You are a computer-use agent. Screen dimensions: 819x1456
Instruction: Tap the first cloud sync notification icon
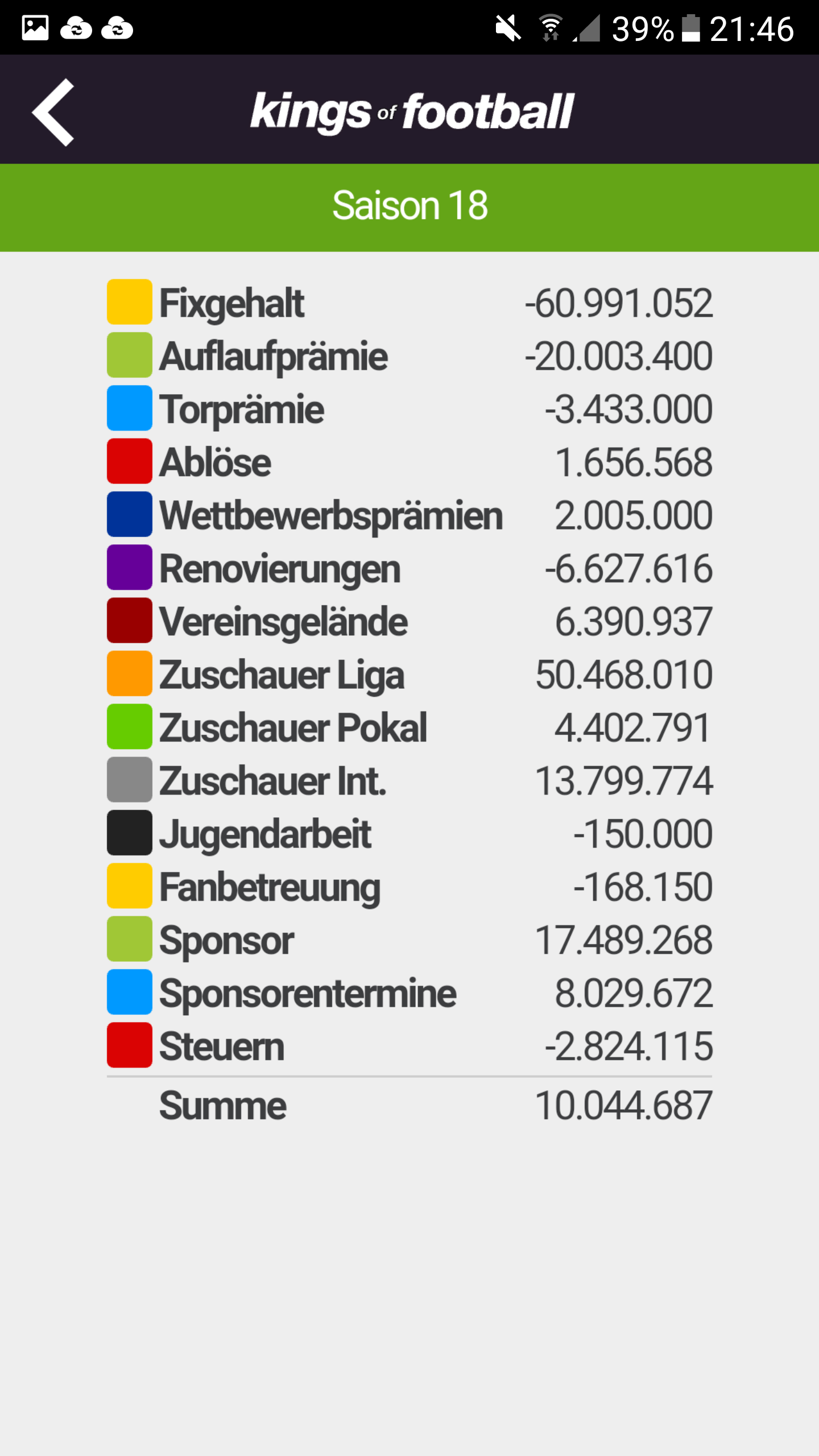[76, 28]
